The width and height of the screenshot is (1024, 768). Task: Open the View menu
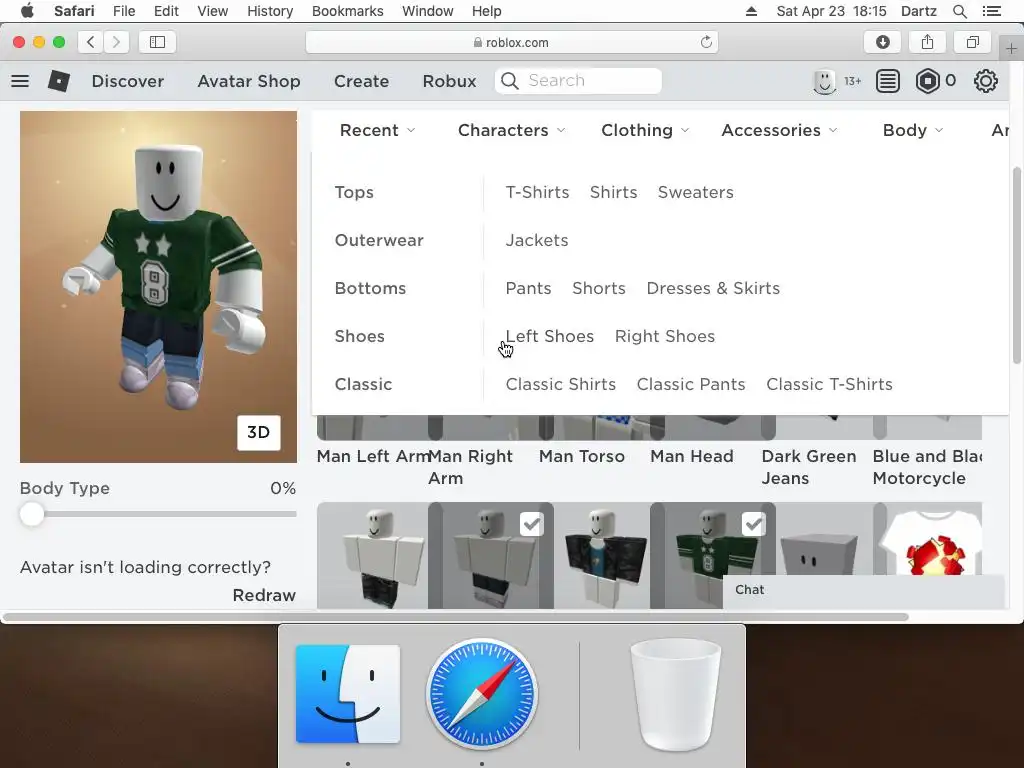[x=212, y=11]
